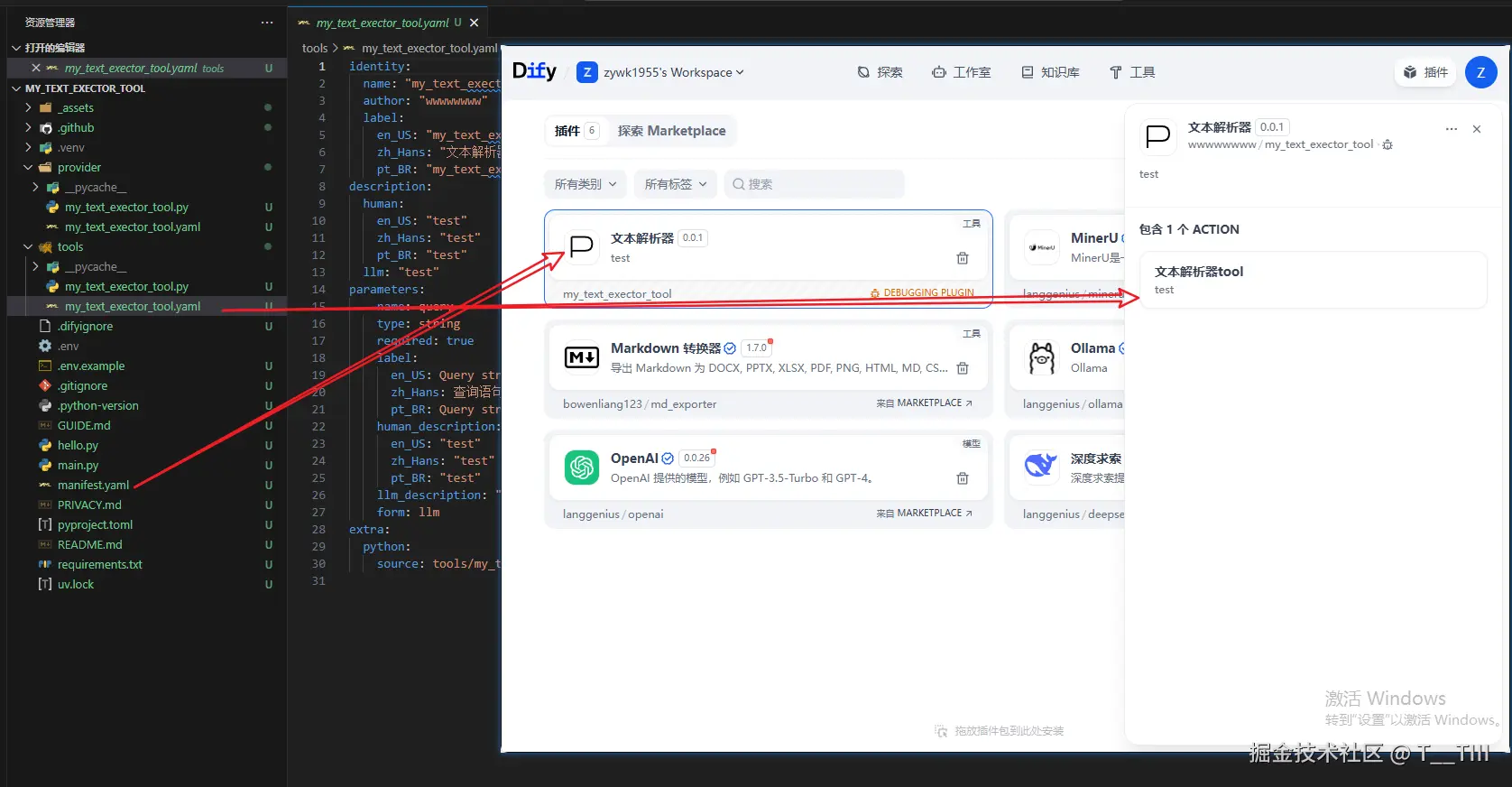Open uv.lock file
The height and width of the screenshot is (787, 1512).
[76, 584]
